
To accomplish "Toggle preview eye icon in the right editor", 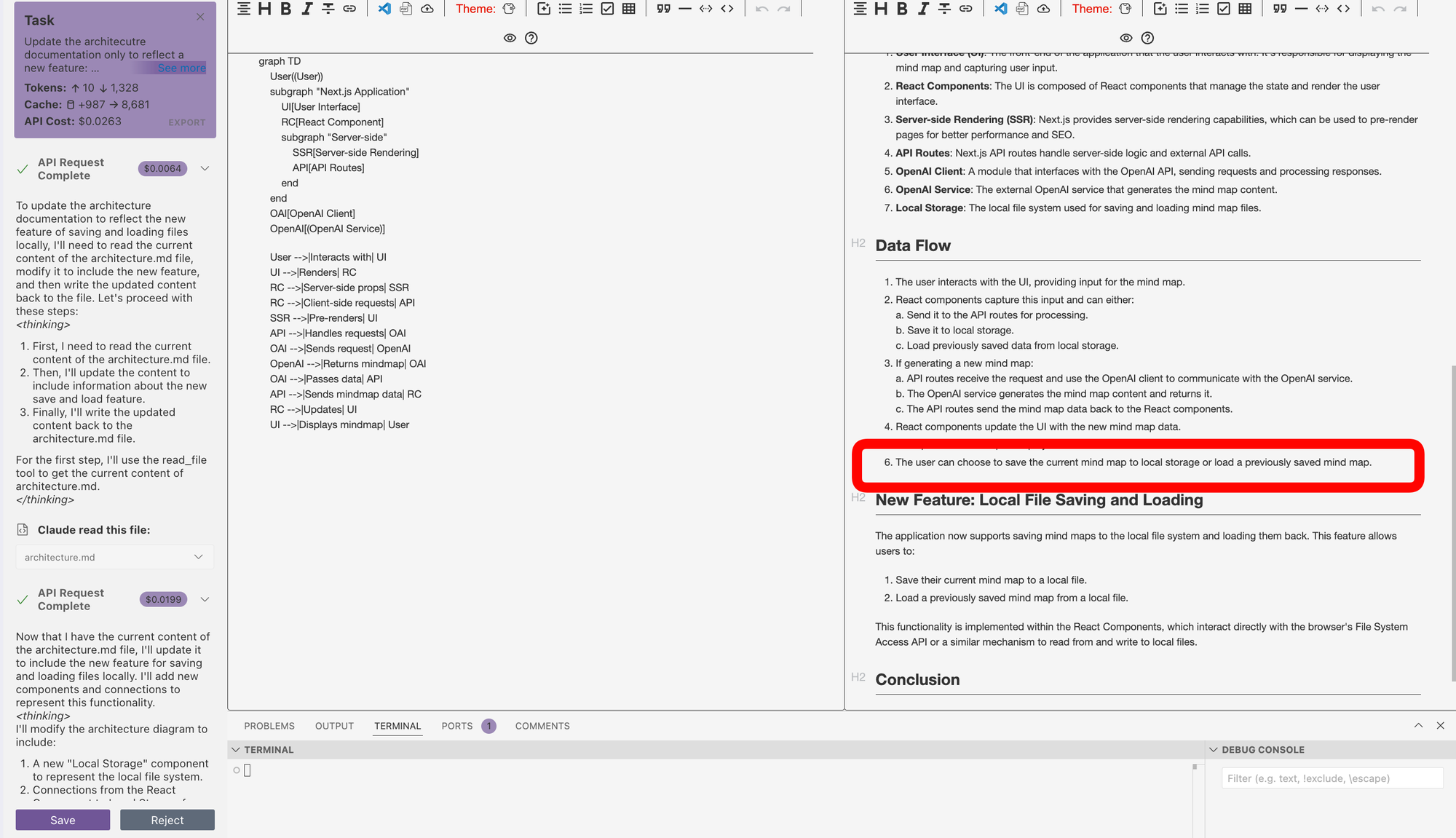I will 1126,38.
